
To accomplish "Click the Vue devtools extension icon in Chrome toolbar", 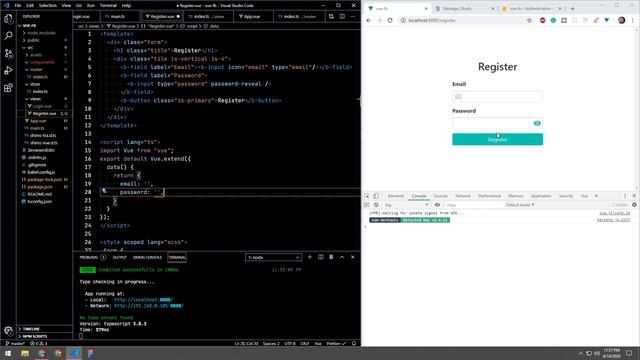I will (607, 20).
